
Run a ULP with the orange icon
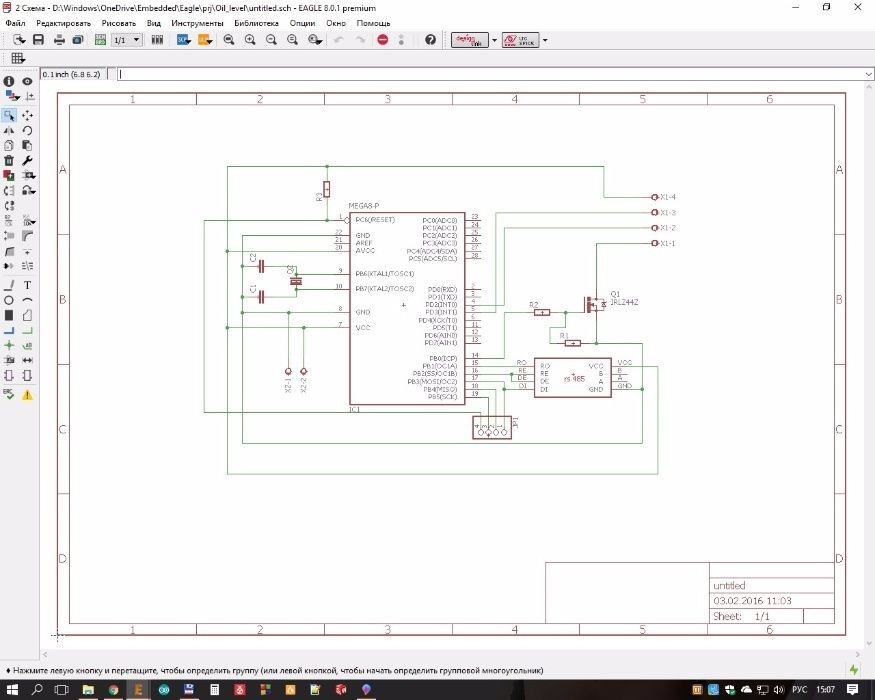[205, 40]
